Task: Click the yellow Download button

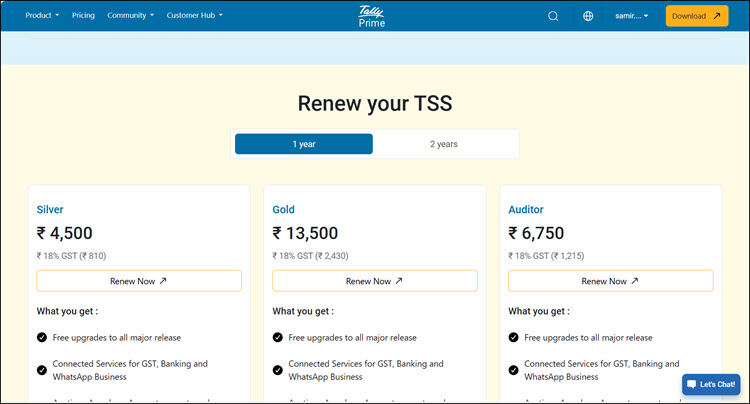Action: (697, 16)
